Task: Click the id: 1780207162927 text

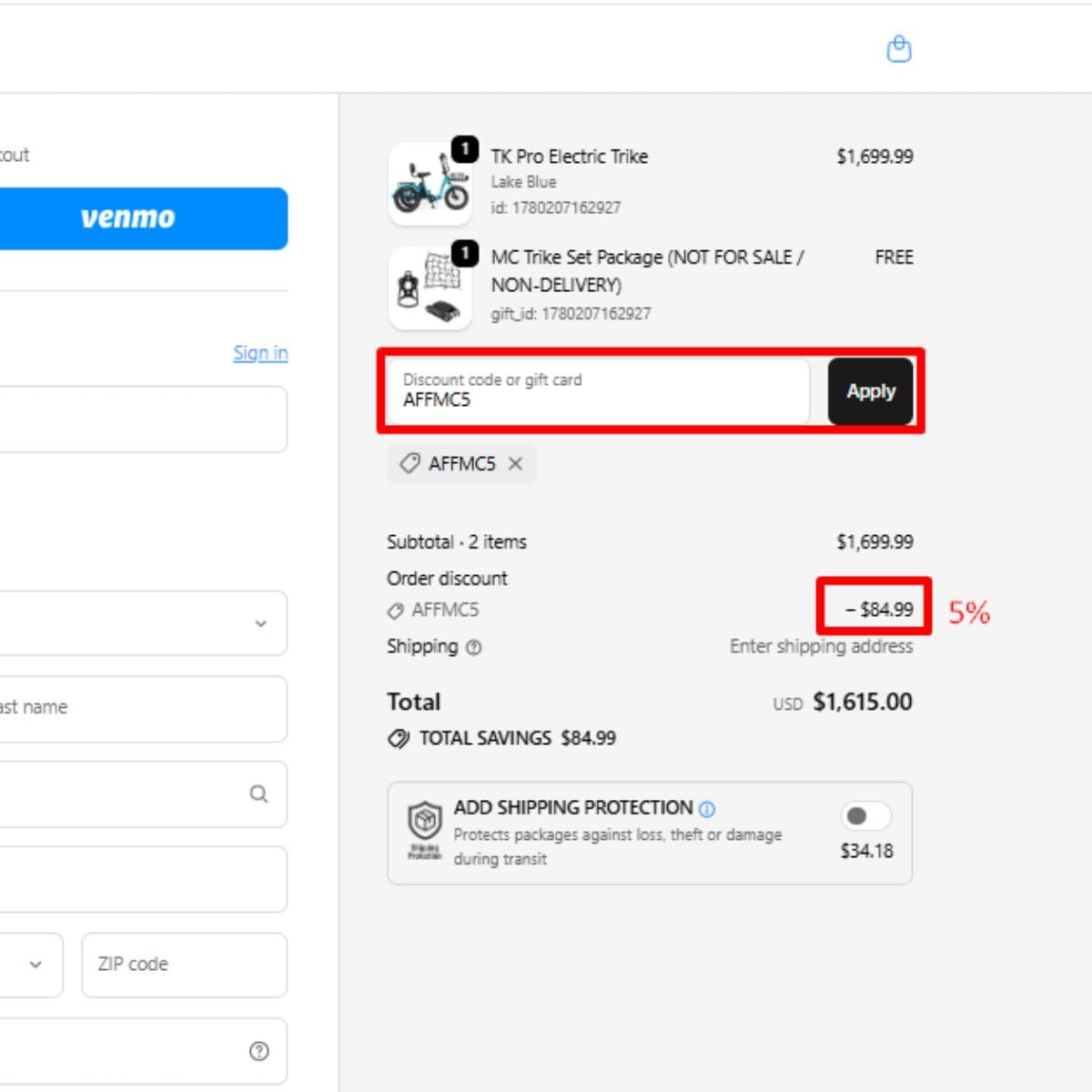Action: coord(556,207)
